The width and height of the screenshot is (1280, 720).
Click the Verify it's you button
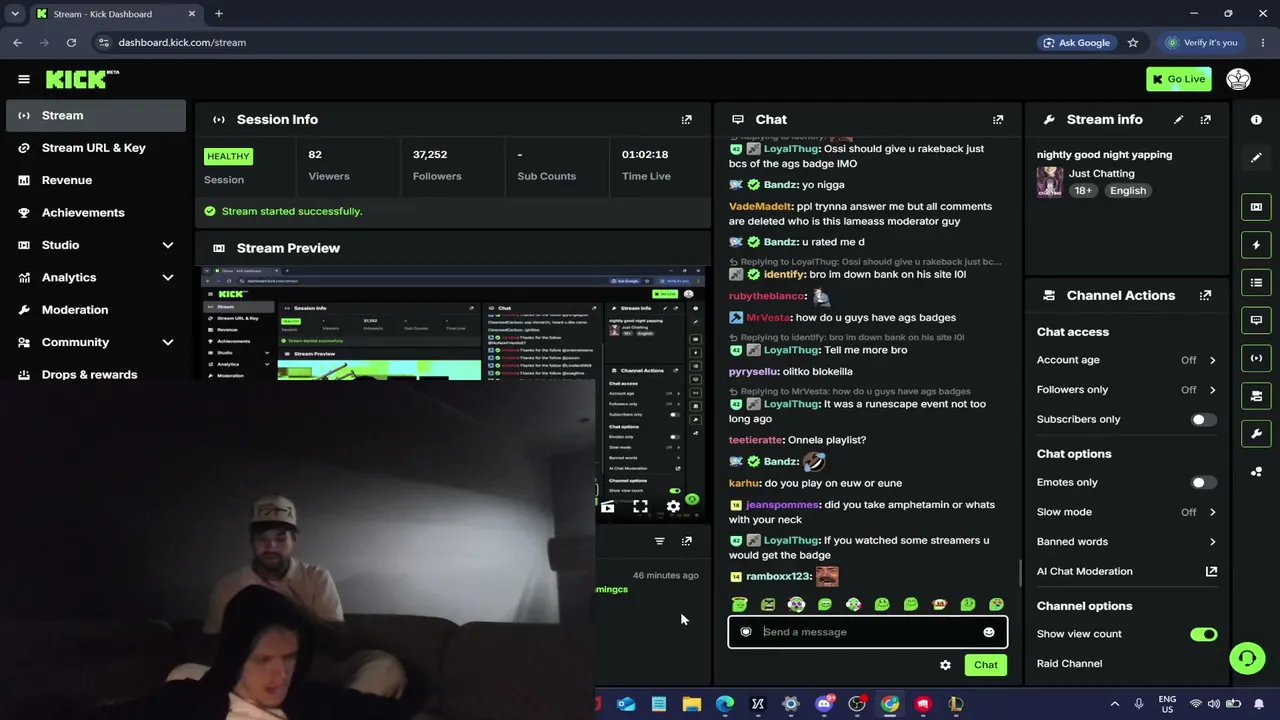pos(1202,43)
